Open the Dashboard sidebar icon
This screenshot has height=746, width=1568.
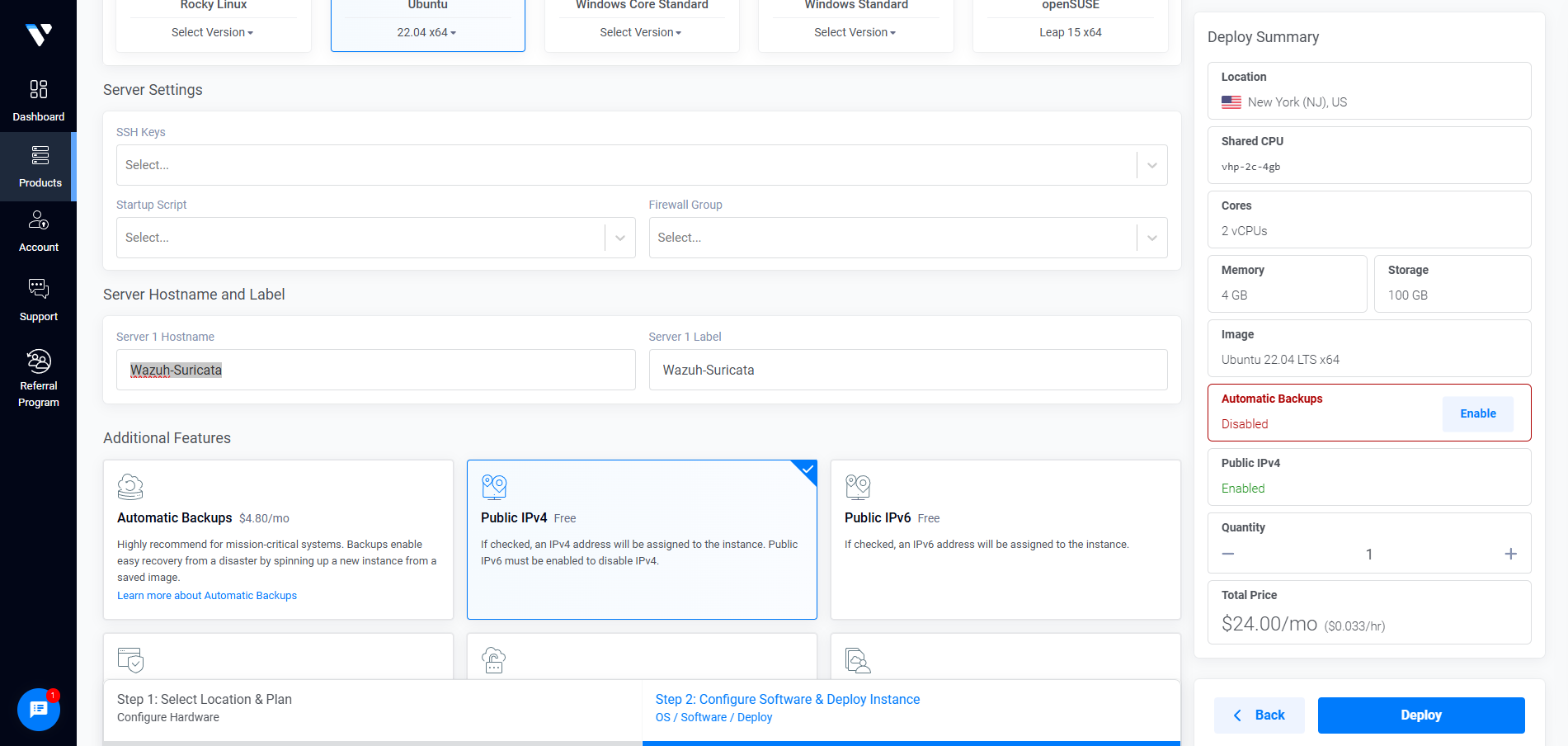(39, 89)
